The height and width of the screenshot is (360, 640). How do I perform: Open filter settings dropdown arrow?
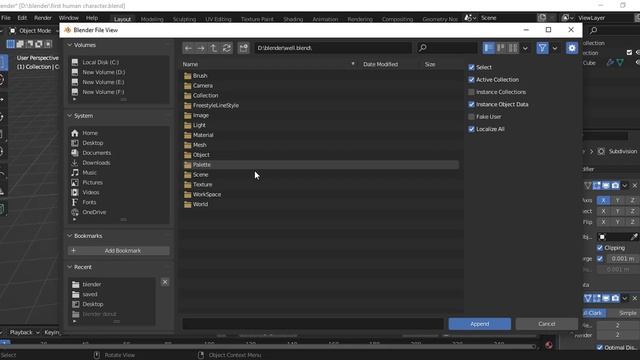(555, 48)
